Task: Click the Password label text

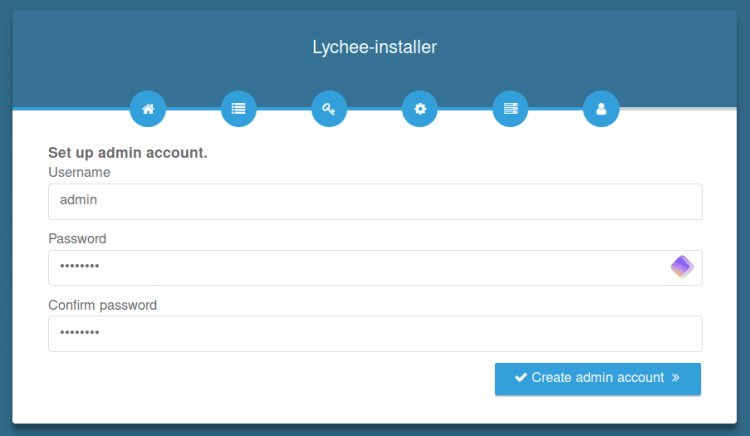Action: click(77, 239)
